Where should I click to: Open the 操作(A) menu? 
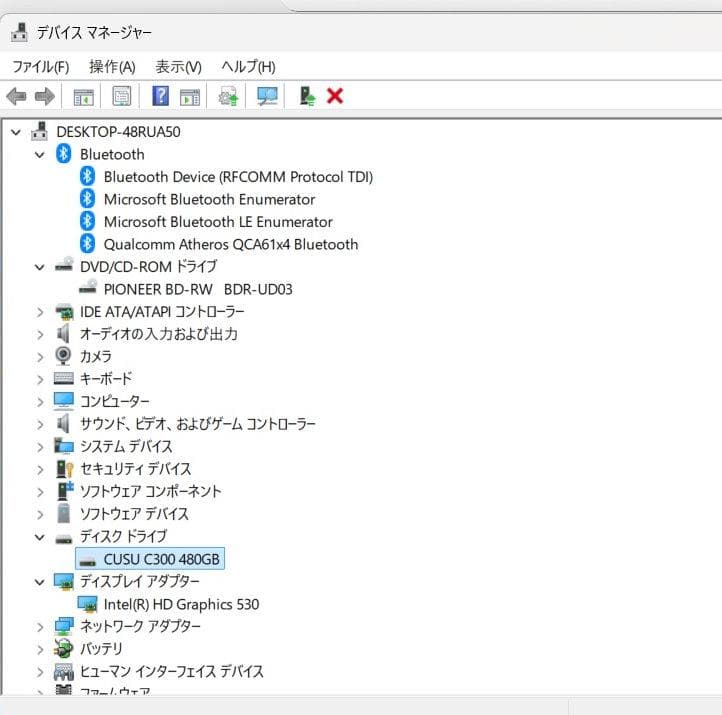tap(112, 67)
